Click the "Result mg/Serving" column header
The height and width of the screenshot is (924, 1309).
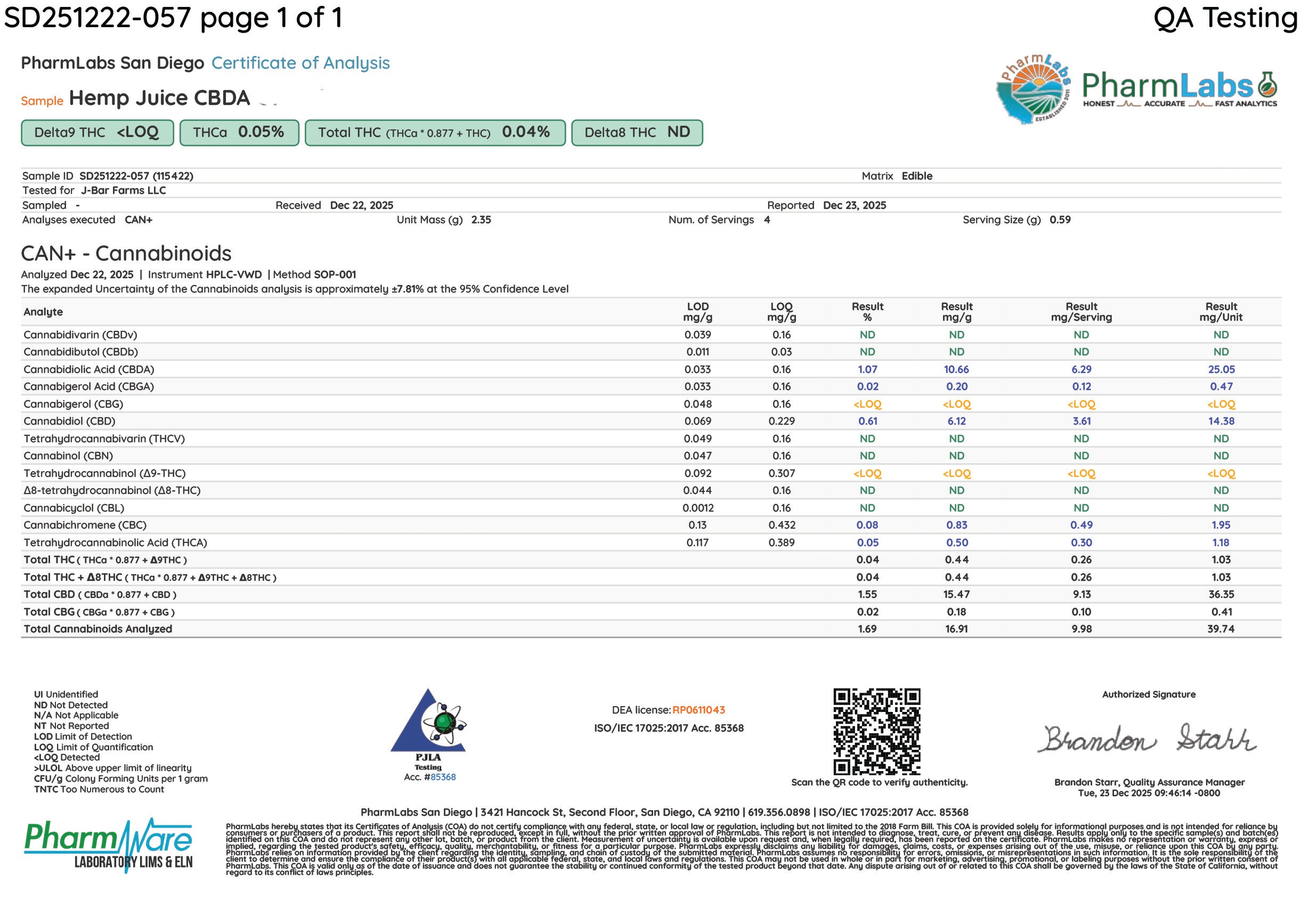click(1082, 312)
